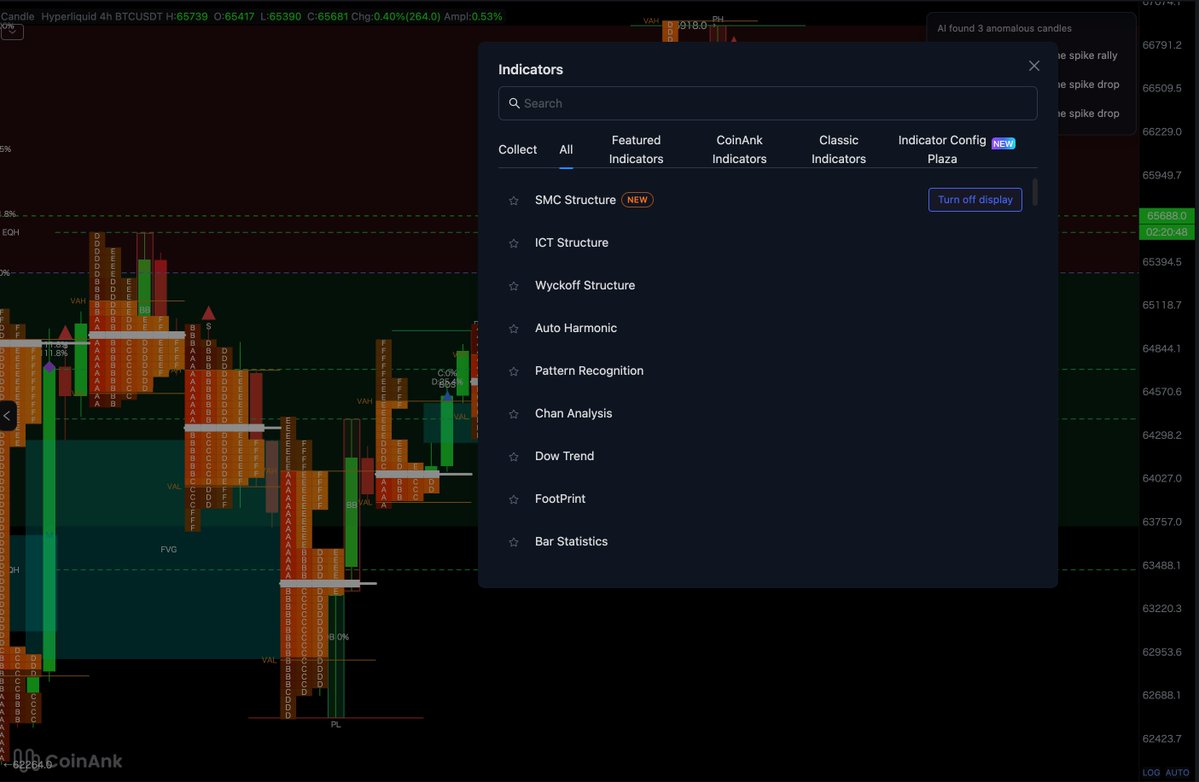Focus the indicator Search field
The width and height of the screenshot is (1199, 782).
(768, 103)
